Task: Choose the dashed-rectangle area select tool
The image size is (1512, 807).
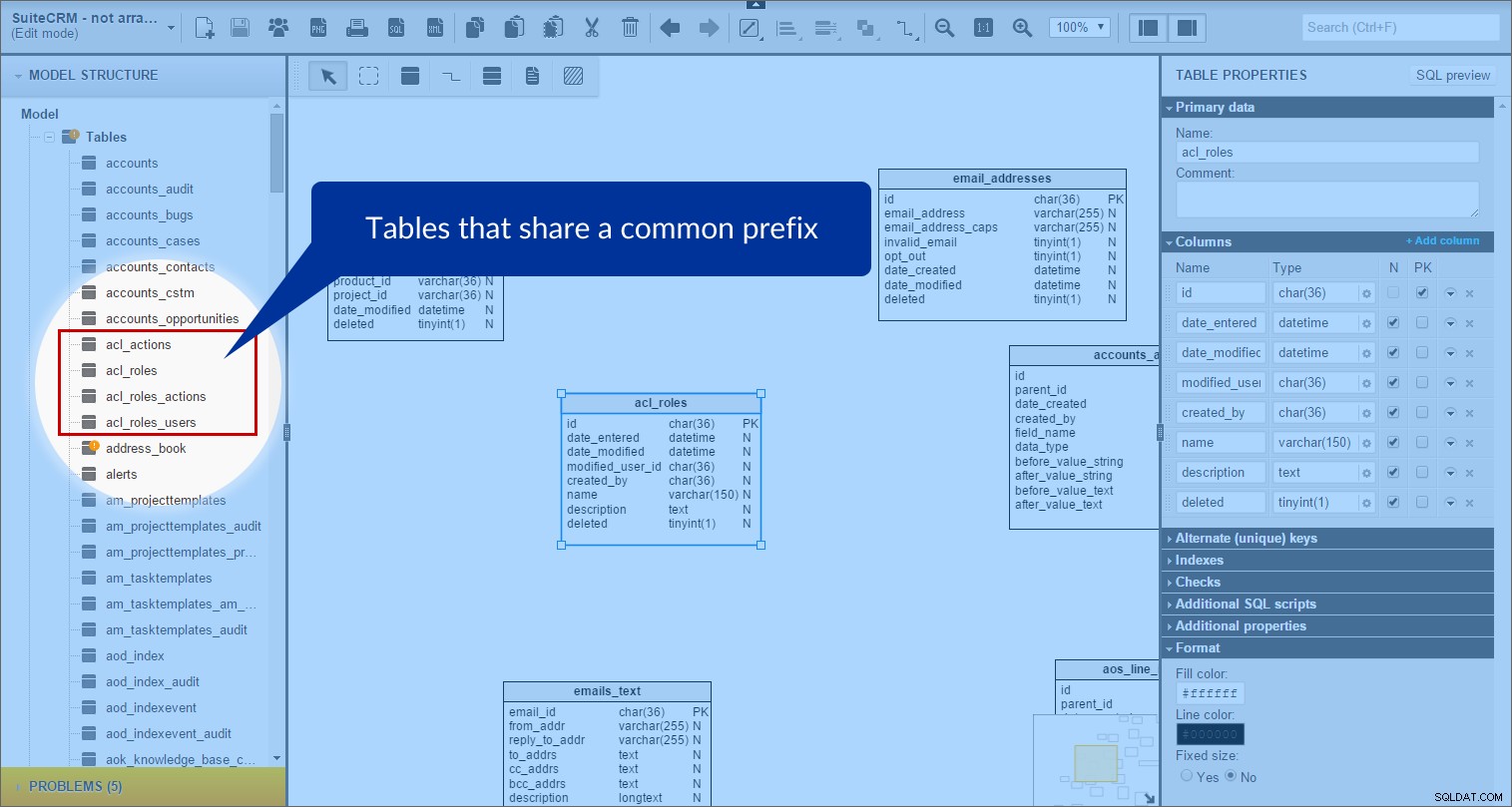Action: click(369, 76)
